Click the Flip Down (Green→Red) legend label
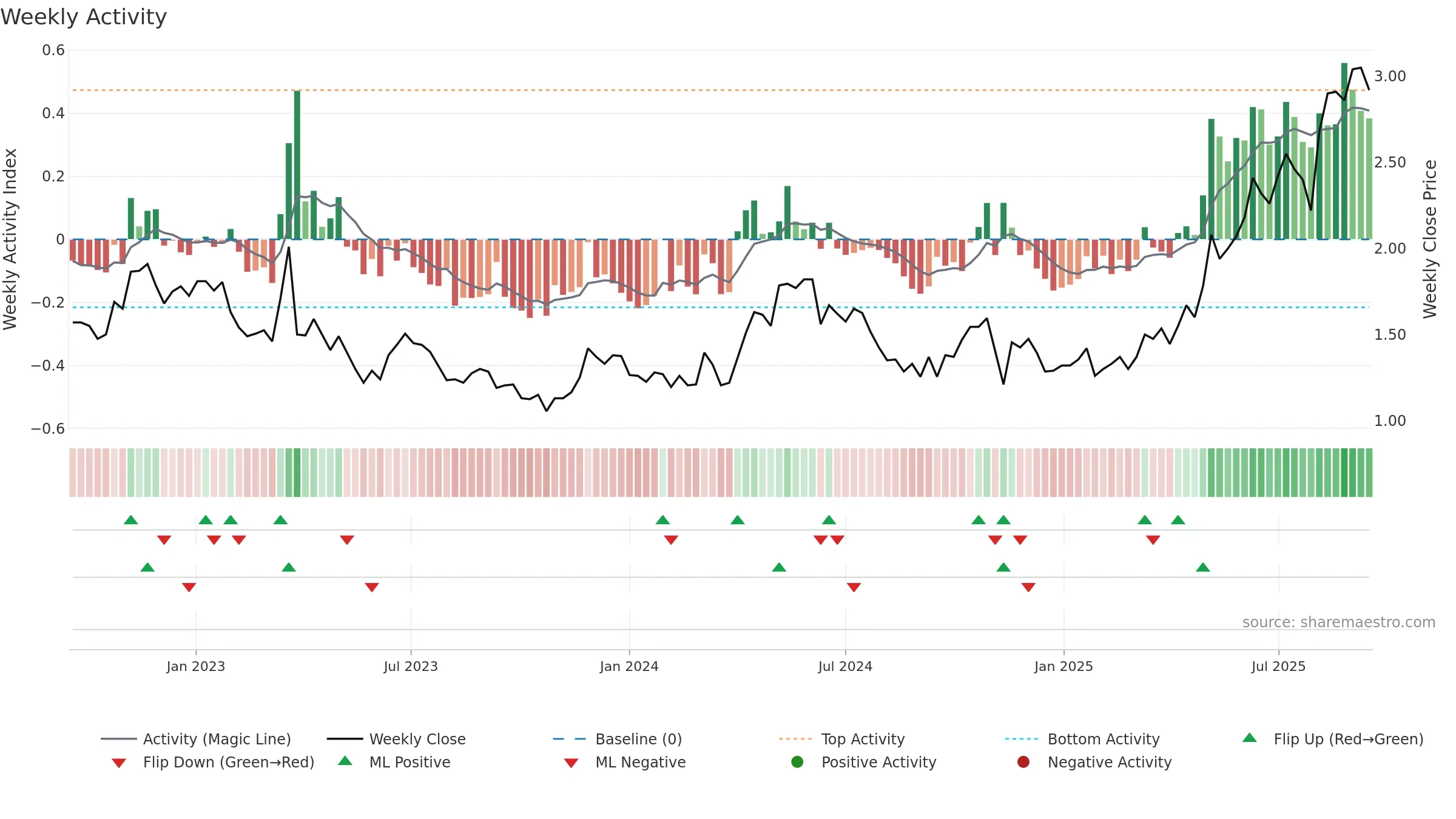Viewport: 1456px width, 819px height. pyautogui.click(x=229, y=762)
